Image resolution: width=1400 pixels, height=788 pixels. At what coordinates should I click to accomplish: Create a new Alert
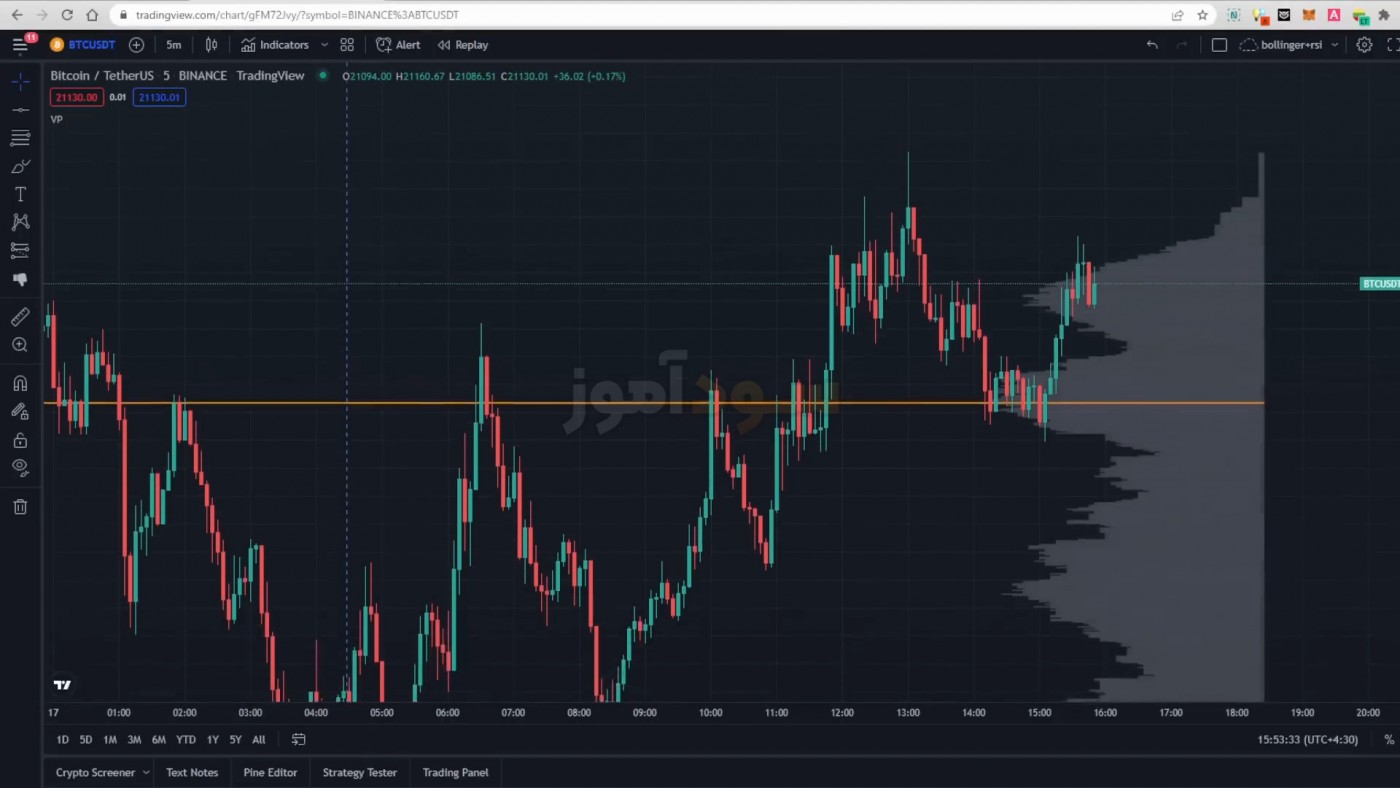[398, 45]
